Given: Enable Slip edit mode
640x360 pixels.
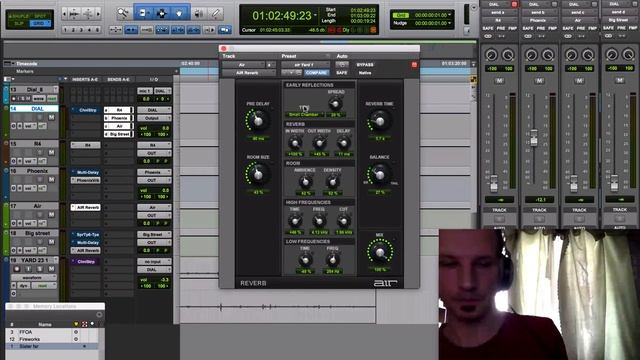Looking at the screenshot, I should click(x=18, y=24).
